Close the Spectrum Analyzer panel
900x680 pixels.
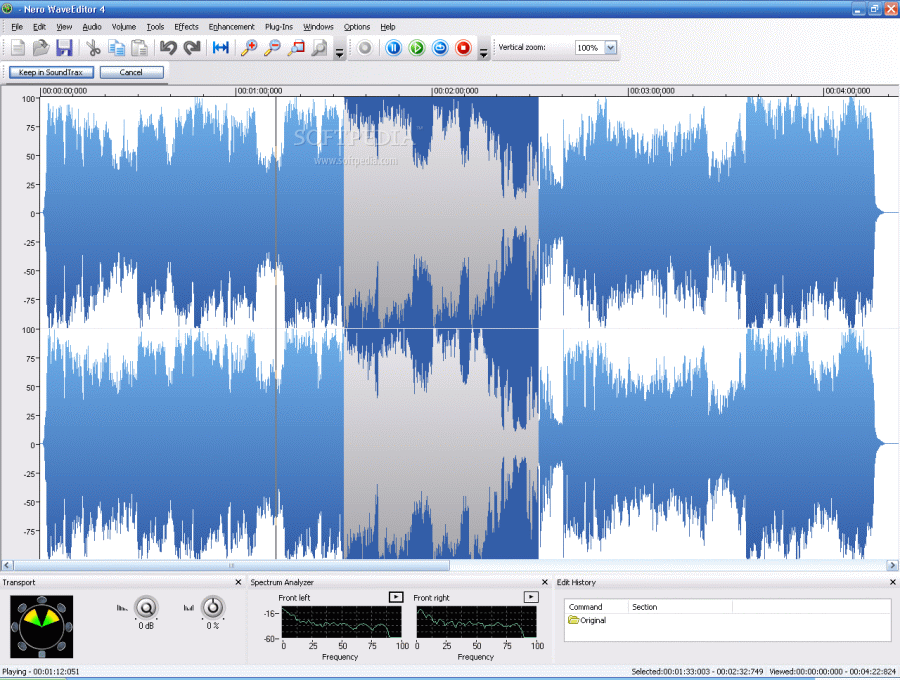point(545,582)
